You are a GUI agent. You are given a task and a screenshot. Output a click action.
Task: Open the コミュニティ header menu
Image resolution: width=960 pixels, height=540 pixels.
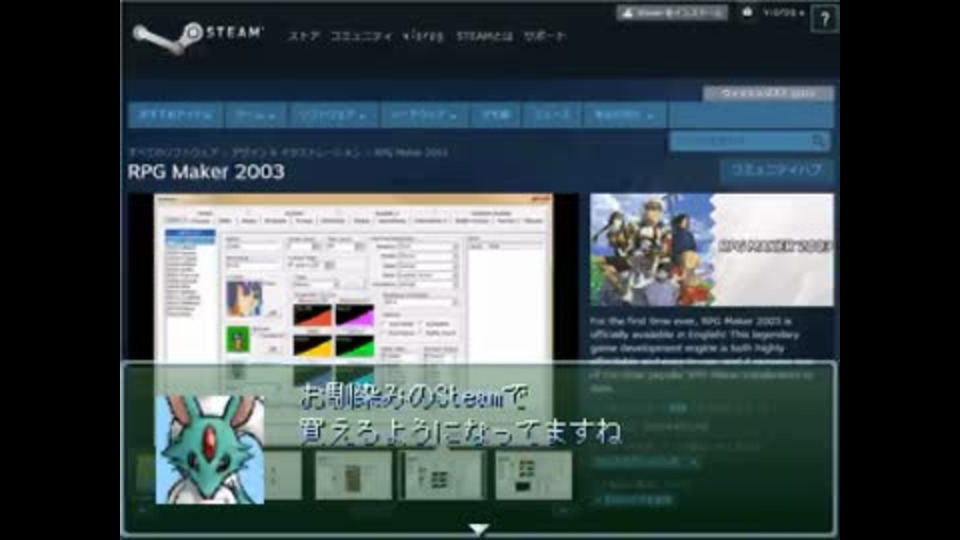click(x=361, y=36)
